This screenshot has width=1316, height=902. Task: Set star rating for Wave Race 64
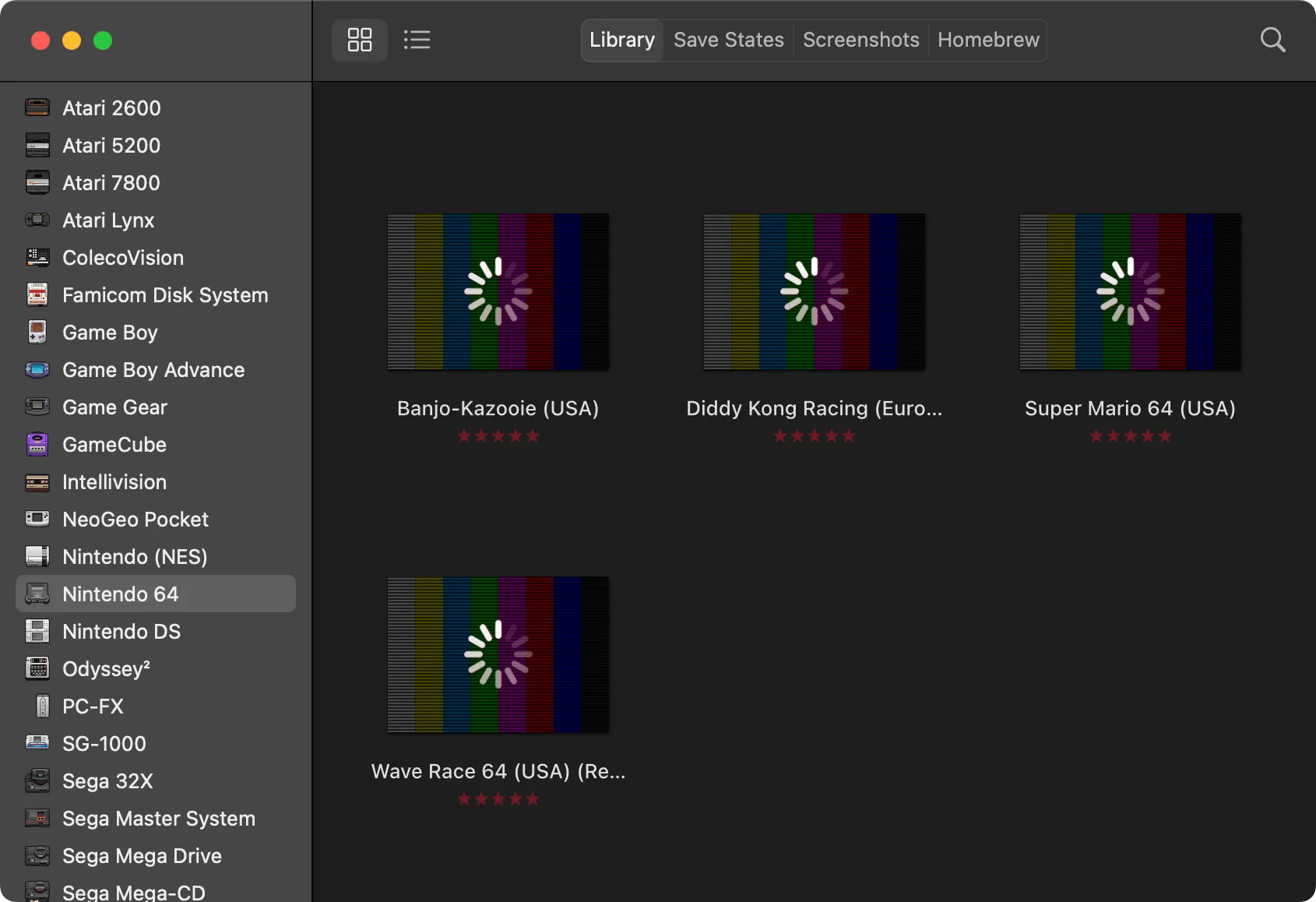(498, 799)
